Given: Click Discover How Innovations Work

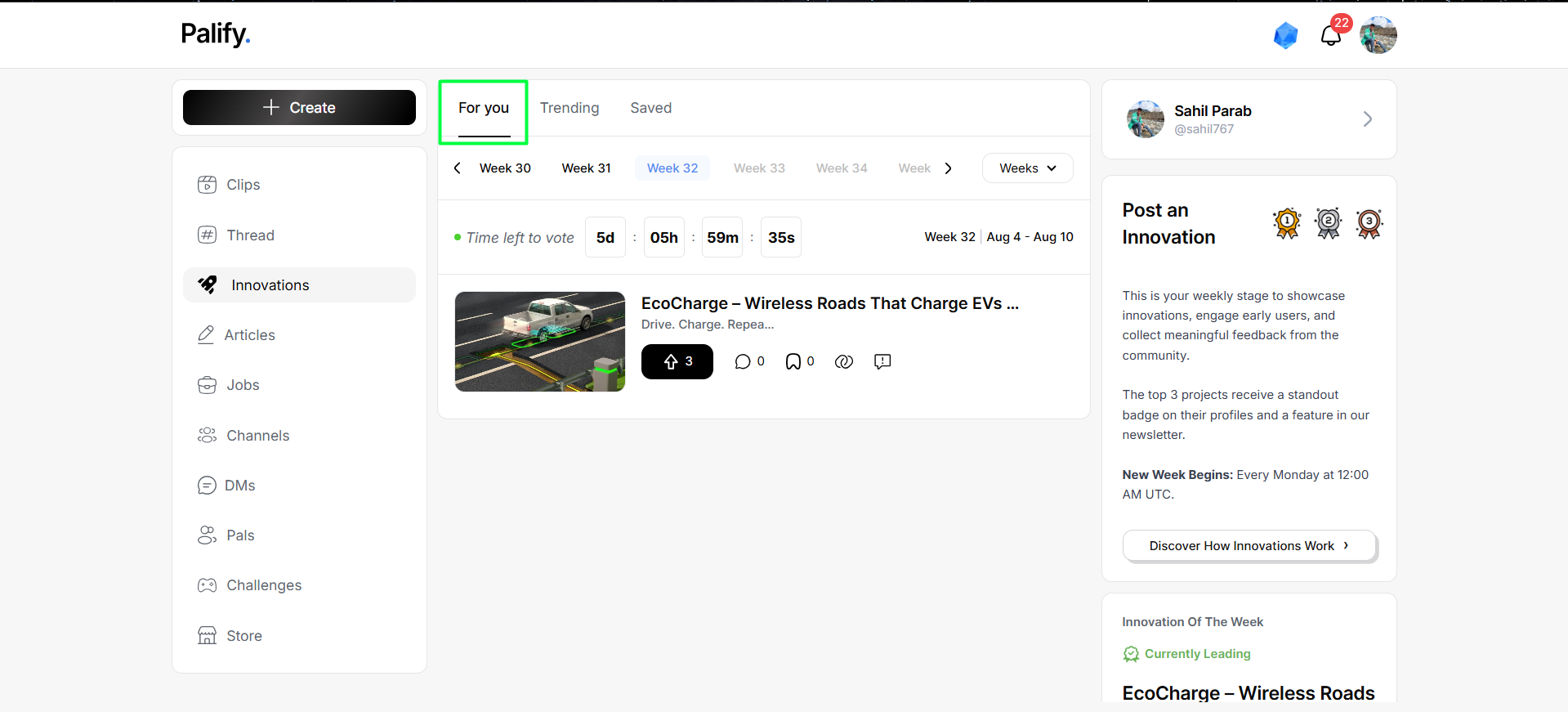Looking at the screenshot, I should [x=1249, y=546].
